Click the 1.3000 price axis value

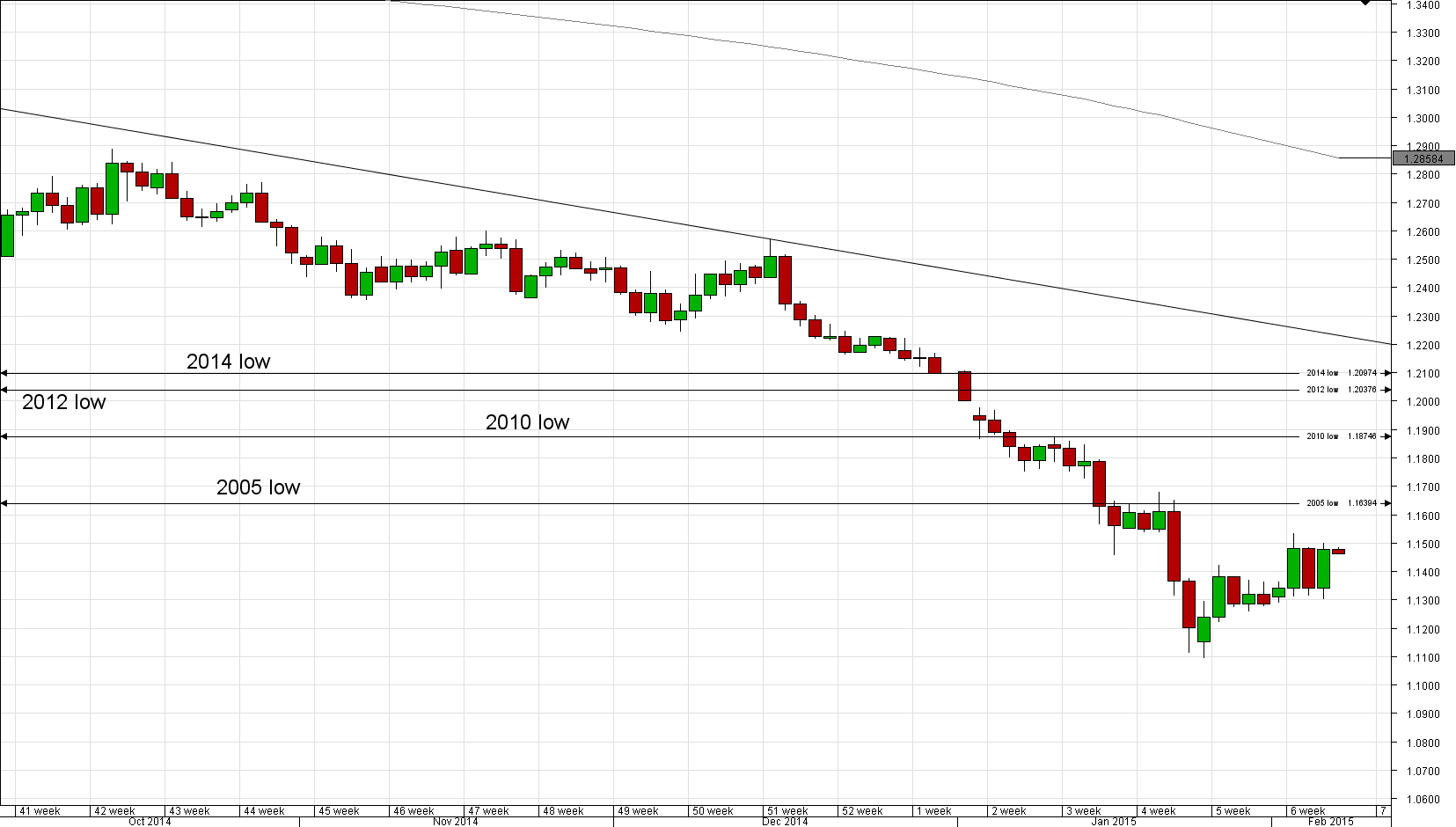click(x=1423, y=119)
